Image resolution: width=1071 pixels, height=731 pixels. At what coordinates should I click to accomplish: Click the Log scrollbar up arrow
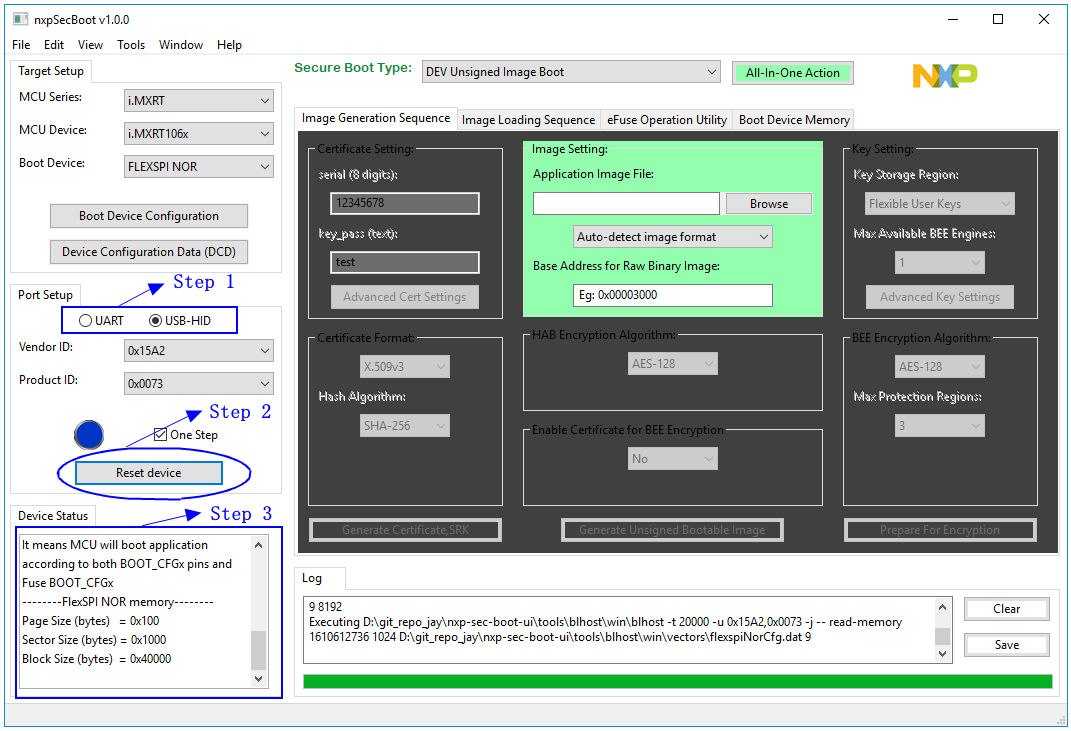point(942,607)
